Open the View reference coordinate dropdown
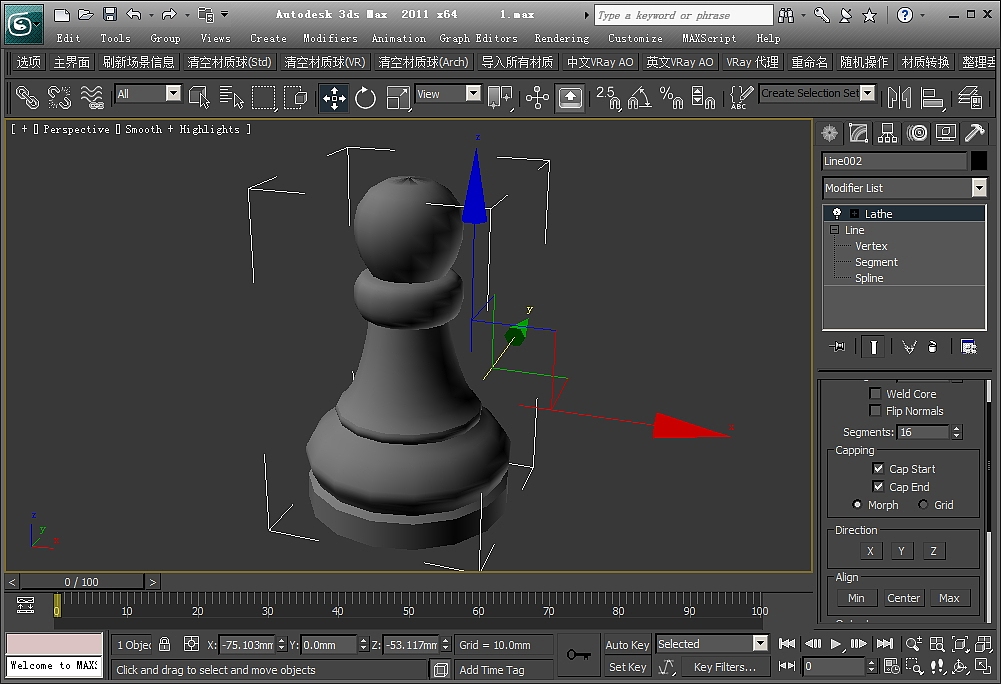Screen dimensions: 1001x684 [473, 93]
